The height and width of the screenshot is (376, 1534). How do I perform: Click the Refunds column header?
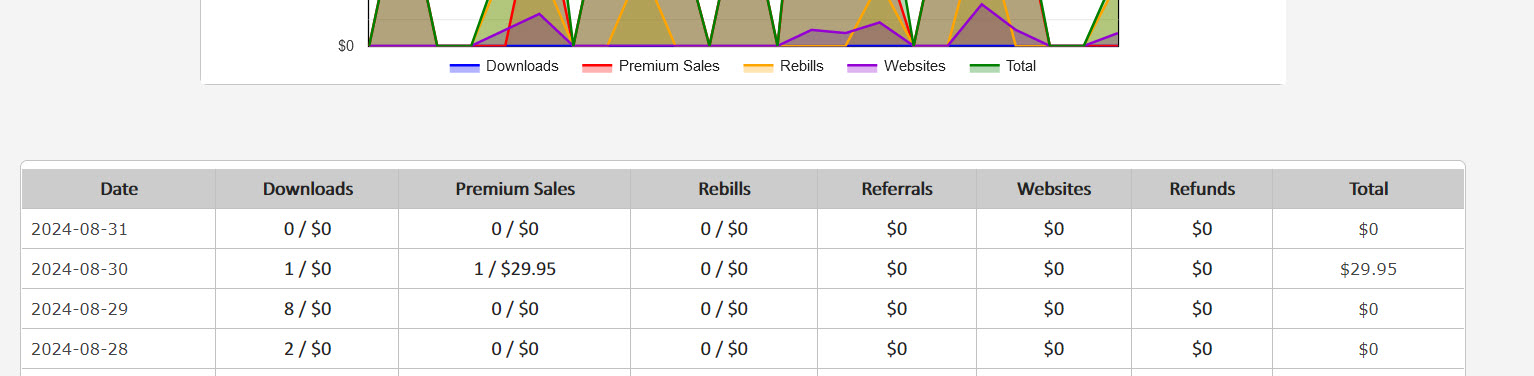pyautogui.click(x=1202, y=189)
